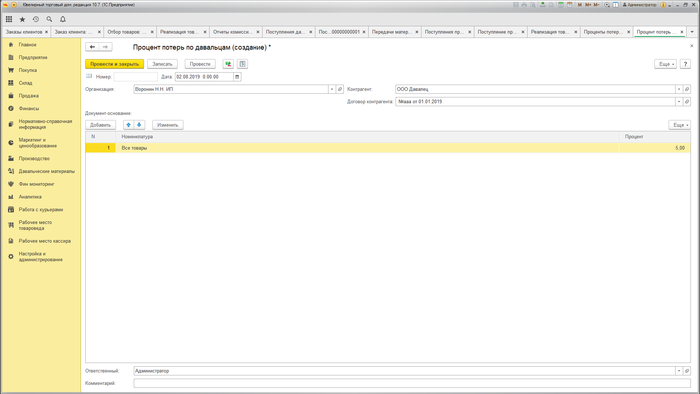Click the blue move row down arrow

pyautogui.click(x=139, y=125)
